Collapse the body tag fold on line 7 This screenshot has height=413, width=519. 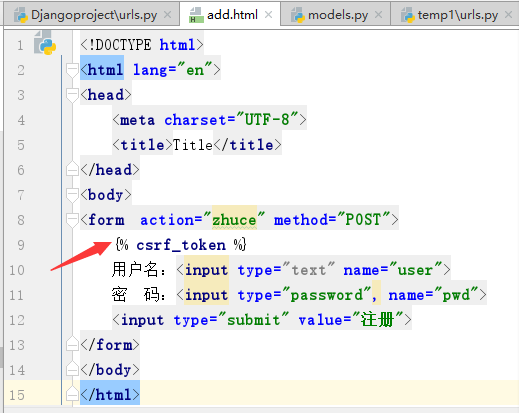coord(72,195)
